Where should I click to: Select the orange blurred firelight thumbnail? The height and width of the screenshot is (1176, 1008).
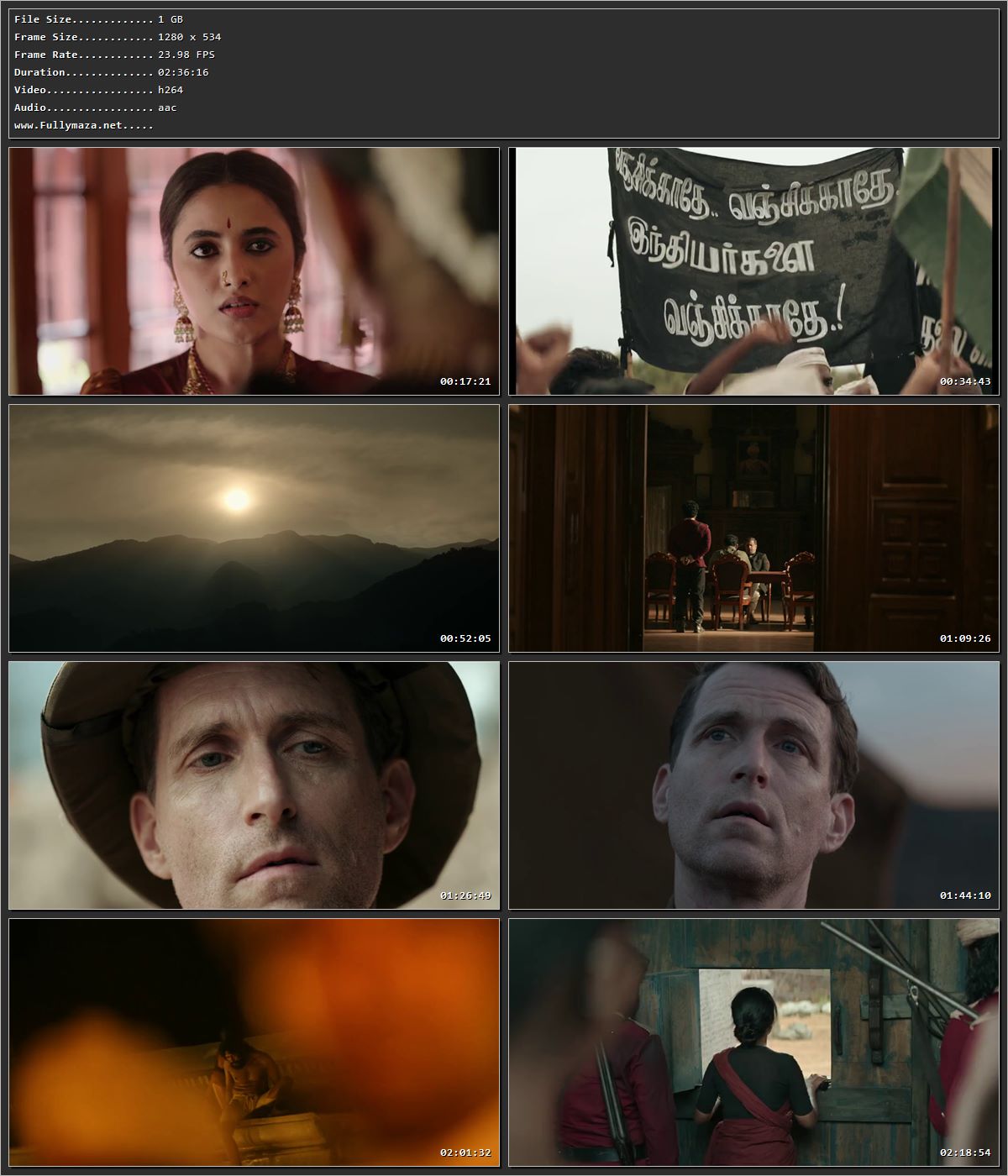[254, 1042]
